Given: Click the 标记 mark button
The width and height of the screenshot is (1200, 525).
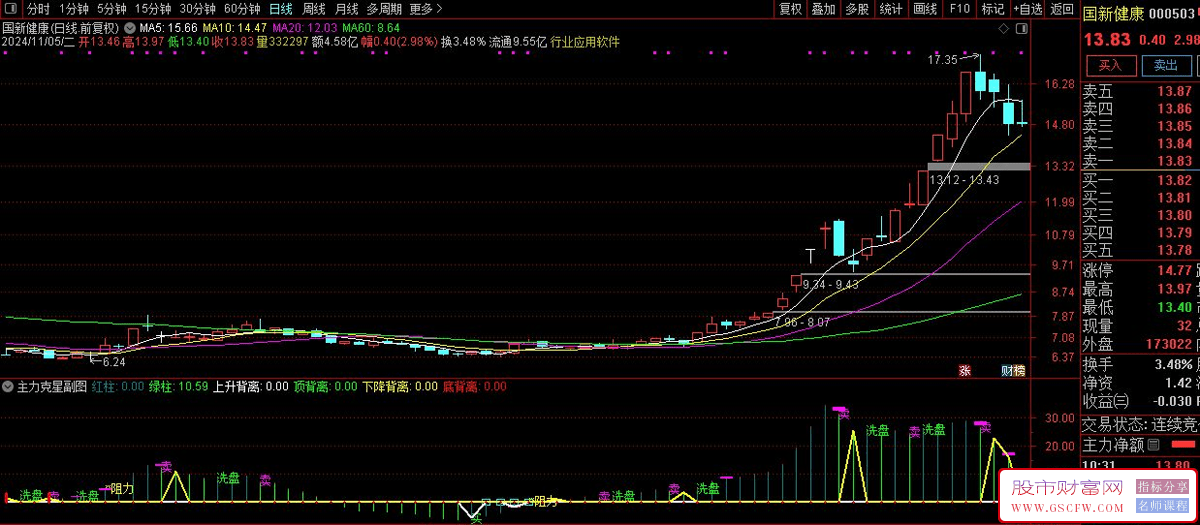Looking at the screenshot, I should pyautogui.click(x=992, y=9).
